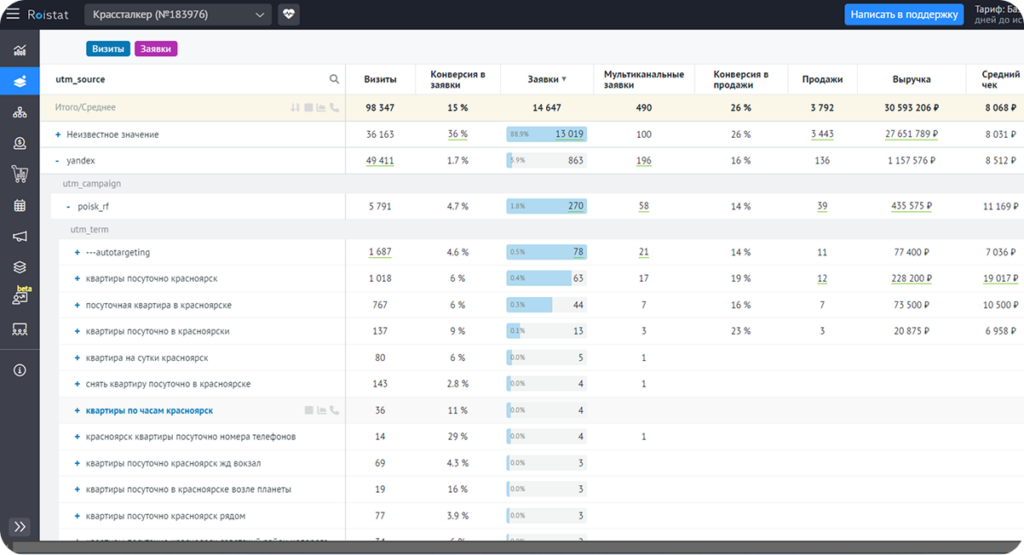
Task: Click the heart health-status icon
Action: point(289,14)
